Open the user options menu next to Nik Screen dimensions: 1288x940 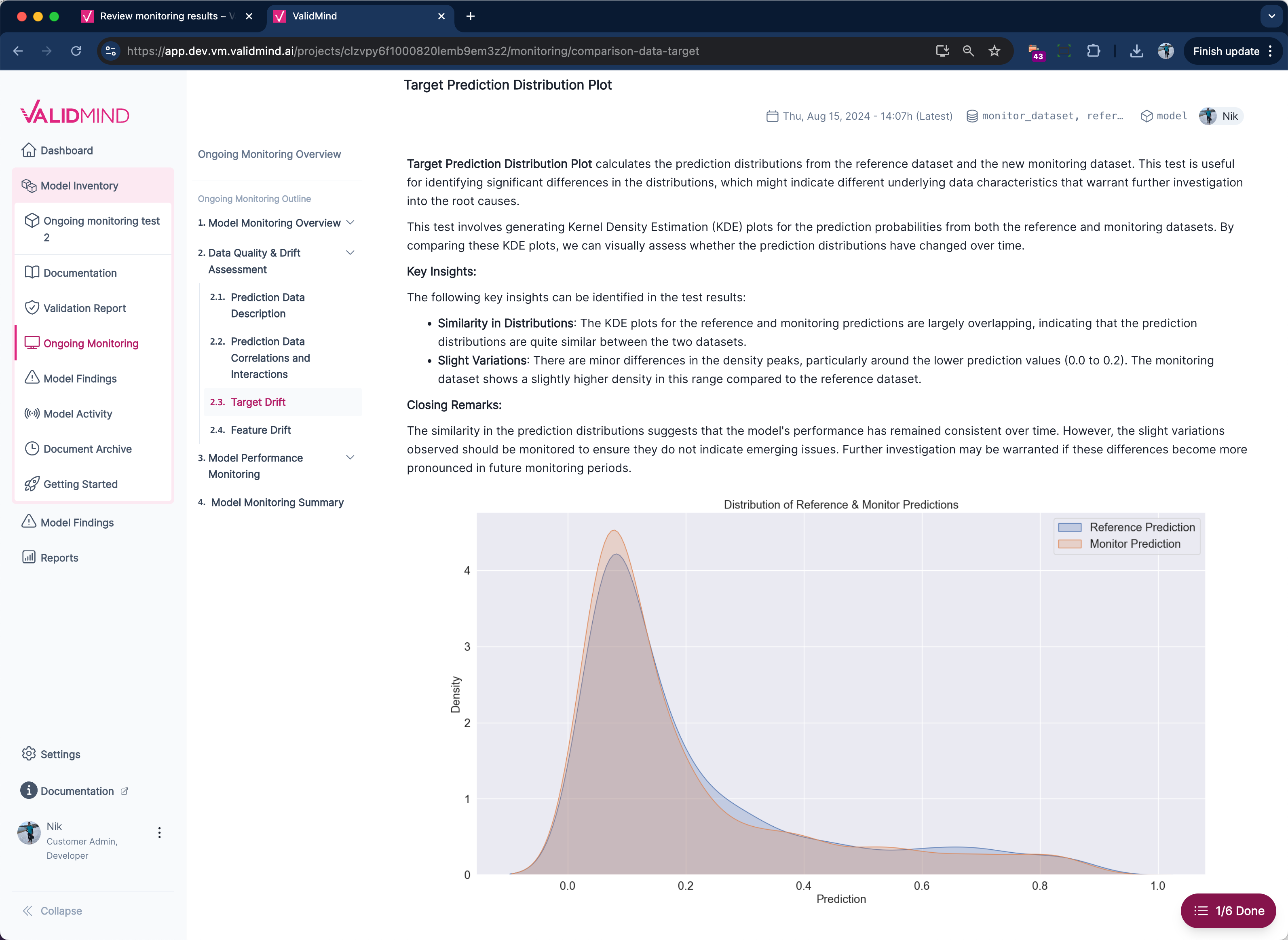click(159, 832)
